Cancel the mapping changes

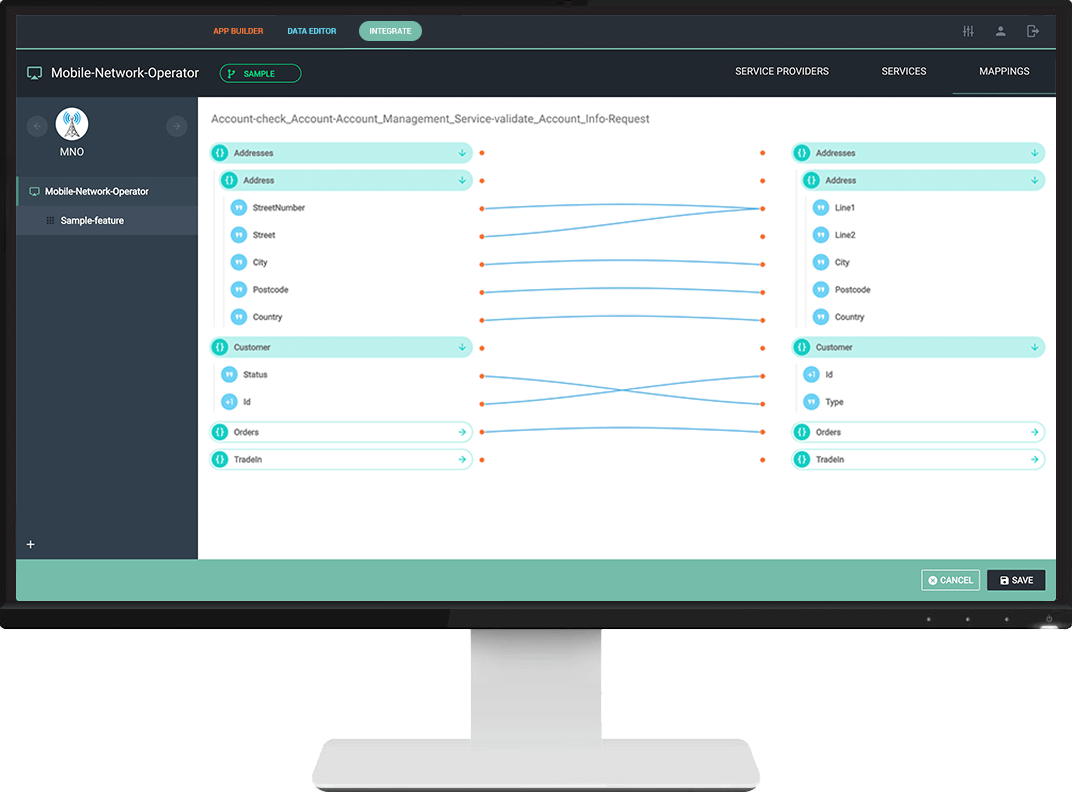950,580
